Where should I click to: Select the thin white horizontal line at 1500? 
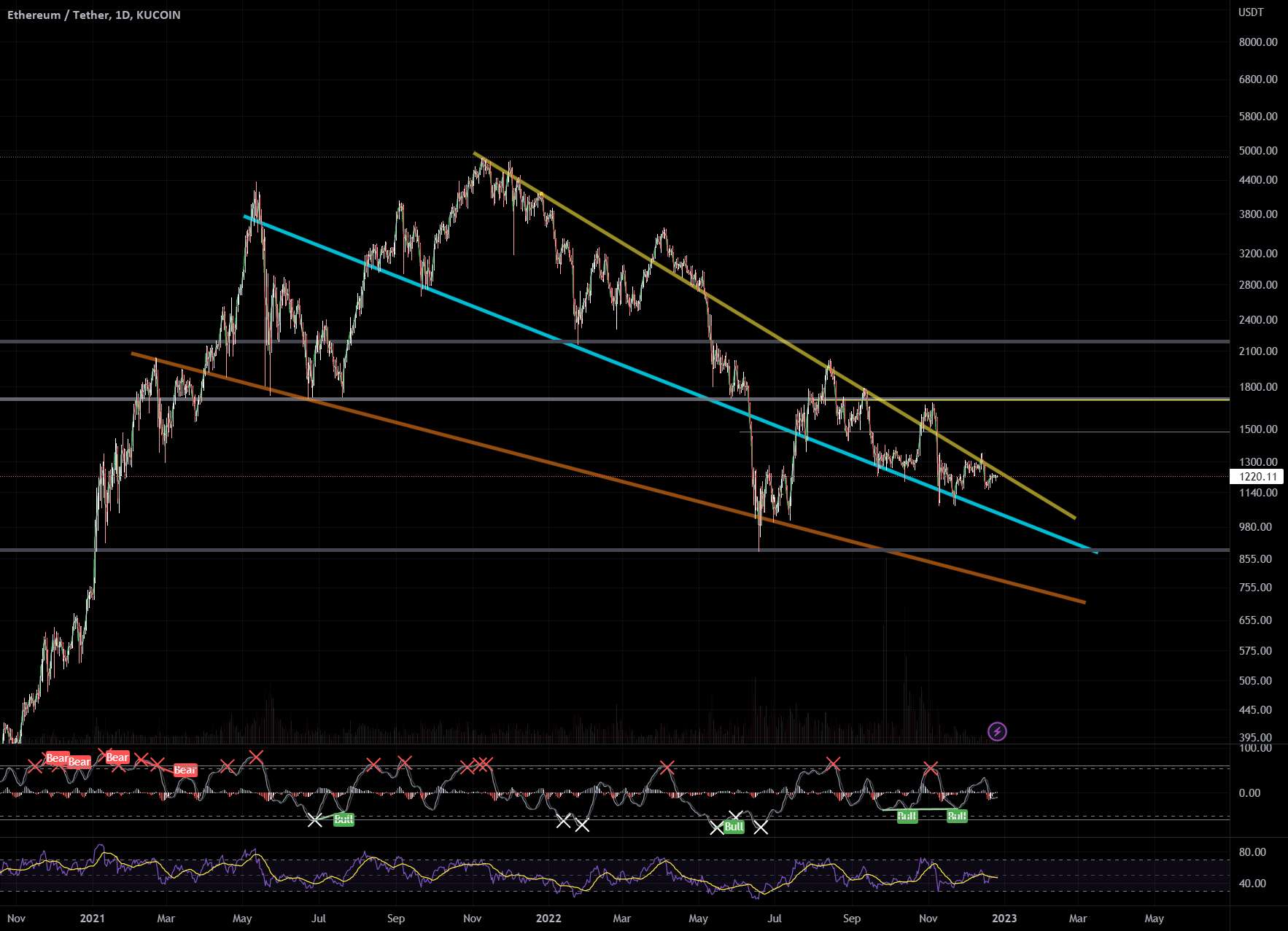[x=985, y=432]
